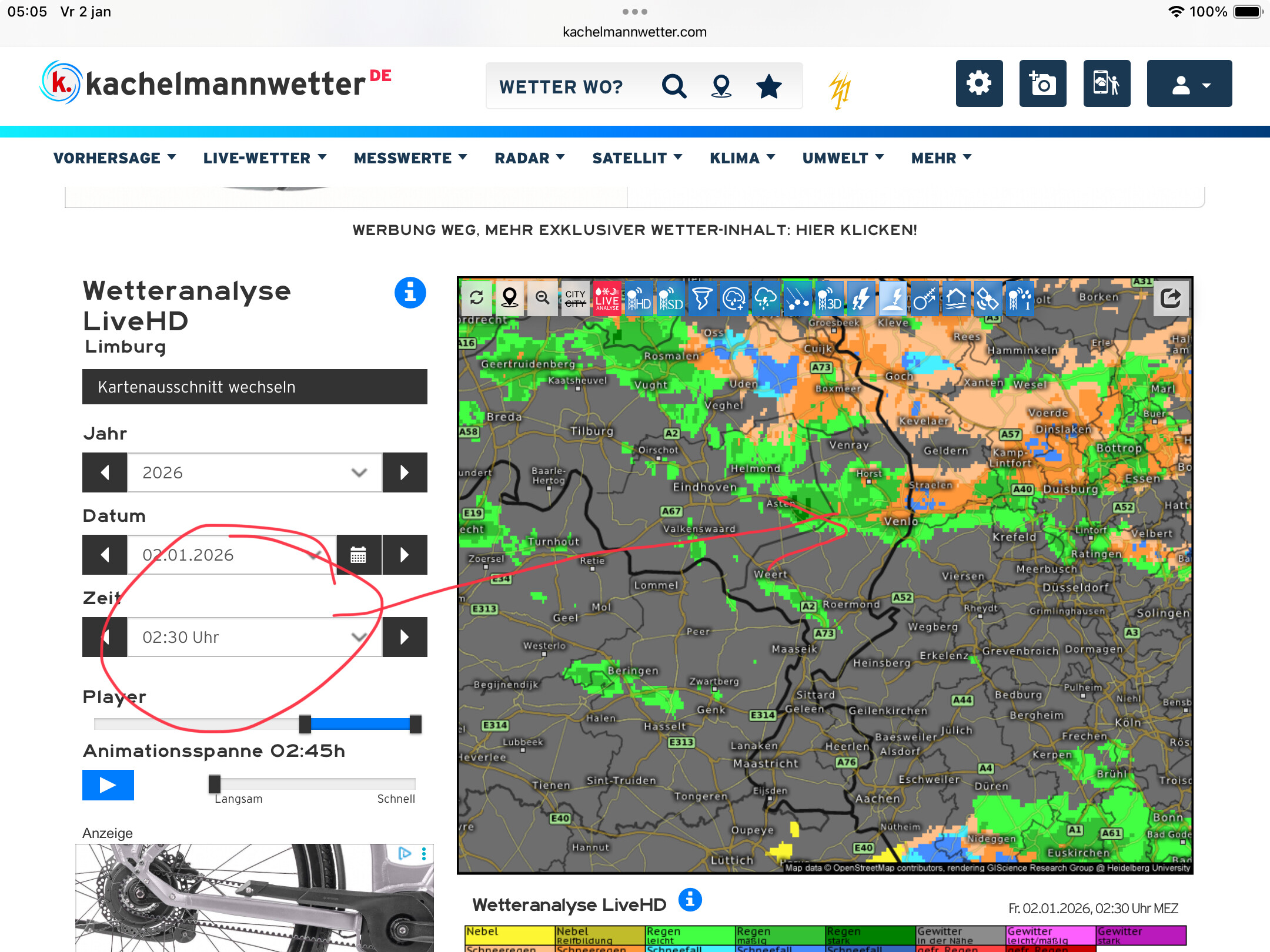The image size is (1270, 952).
Task: Open the user account dropdown
Action: [1189, 83]
